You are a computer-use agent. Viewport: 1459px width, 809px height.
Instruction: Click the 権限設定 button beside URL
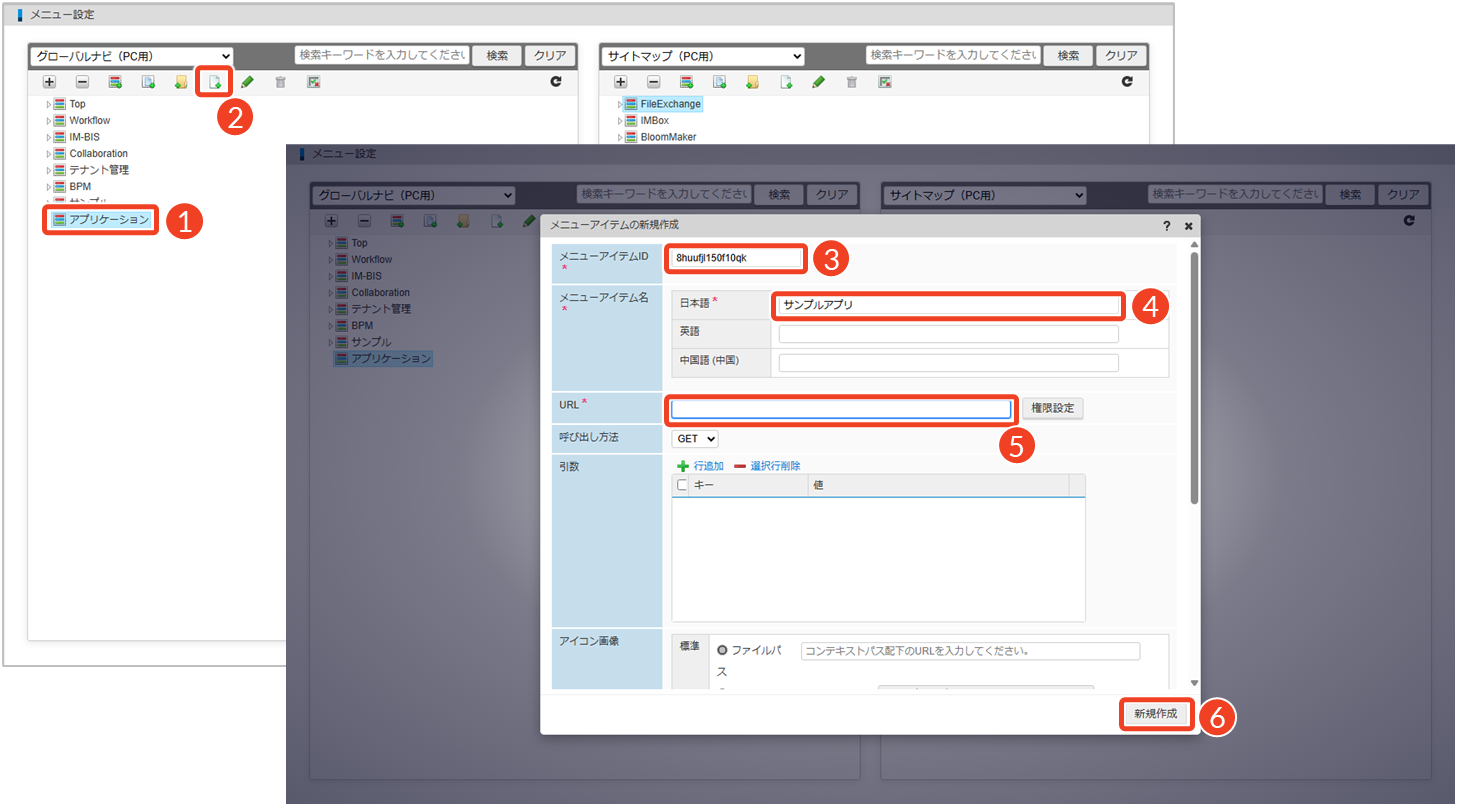(1052, 408)
